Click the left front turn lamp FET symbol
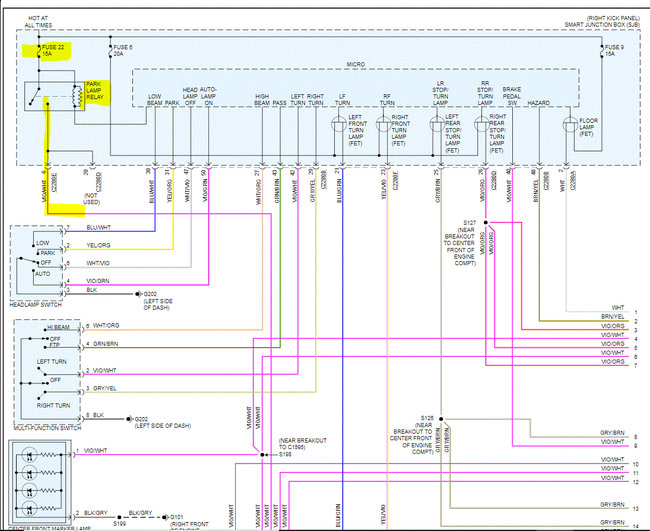 (x=339, y=124)
